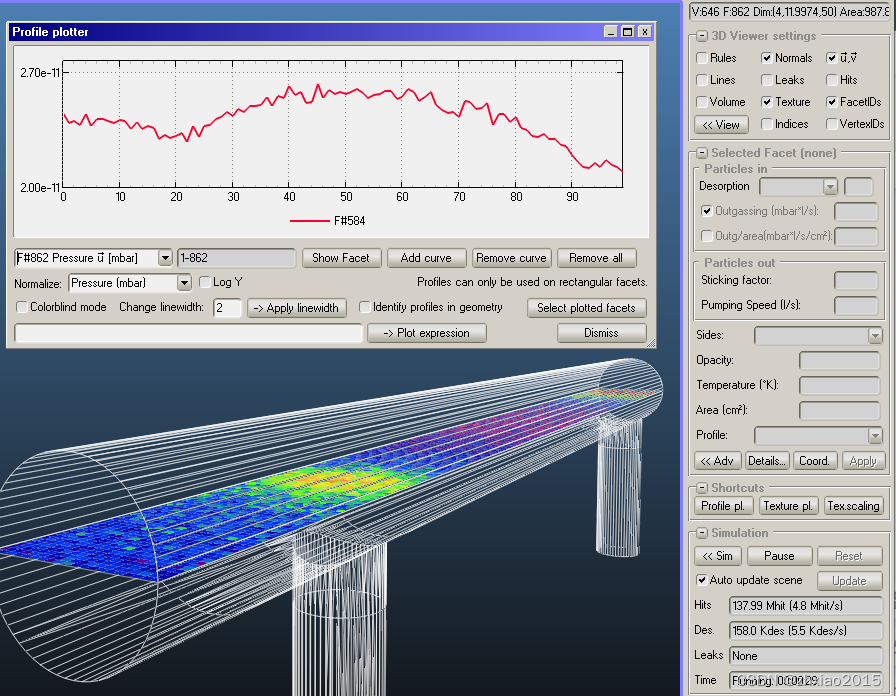The image size is (896, 696).
Task: Click the Change linewidth input field
Action: click(227, 308)
